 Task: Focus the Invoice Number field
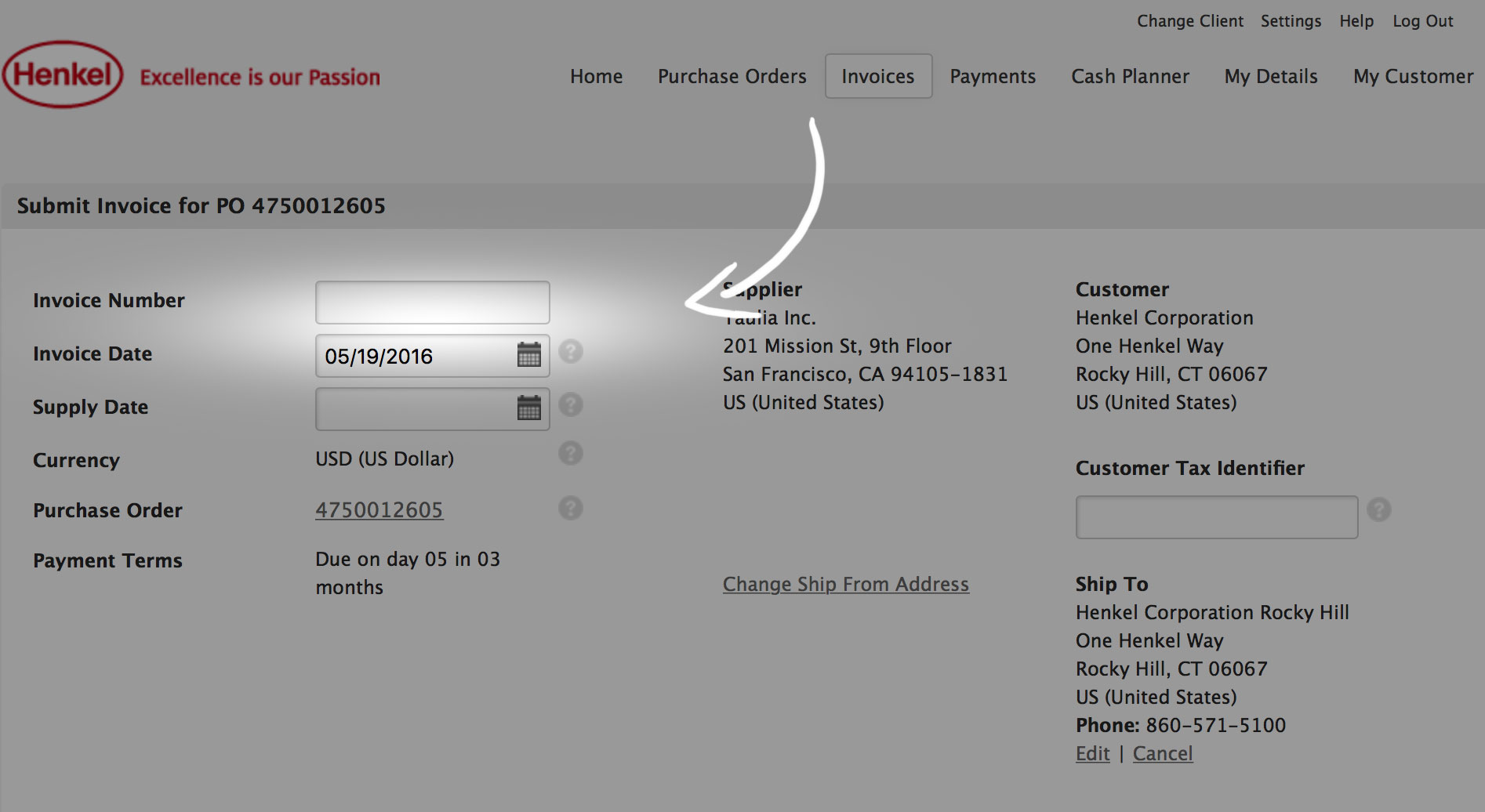click(433, 303)
